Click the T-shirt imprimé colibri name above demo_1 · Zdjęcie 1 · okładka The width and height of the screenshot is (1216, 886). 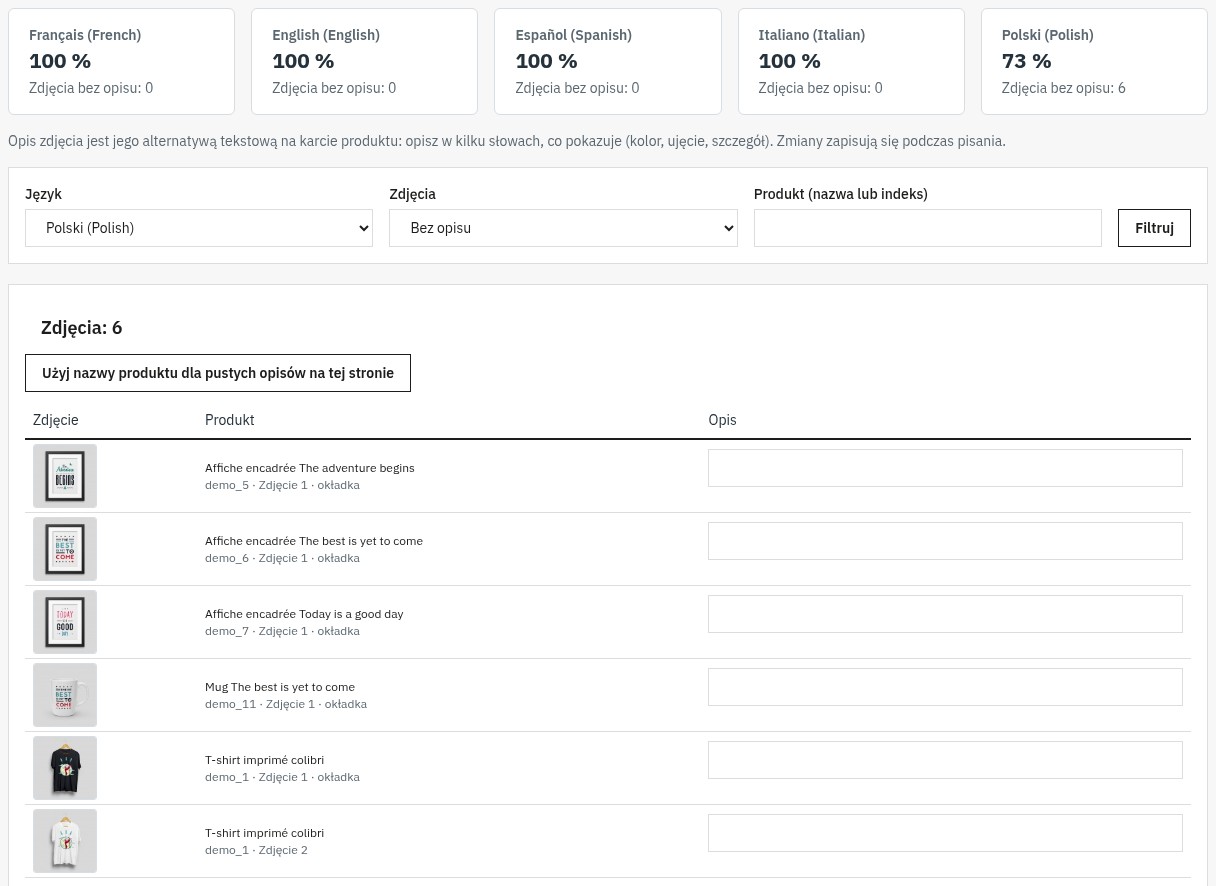coord(265,760)
